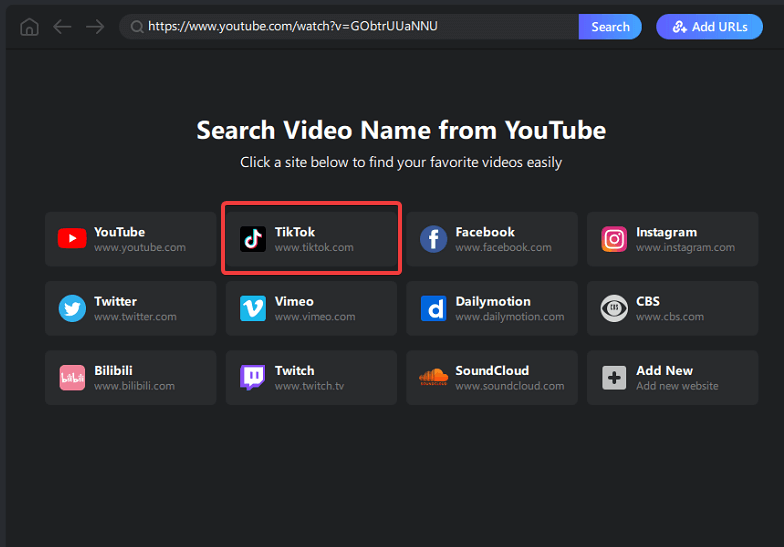Click the magnifier icon in URL bar
784x547 pixels.
pyautogui.click(x=136, y=27)
